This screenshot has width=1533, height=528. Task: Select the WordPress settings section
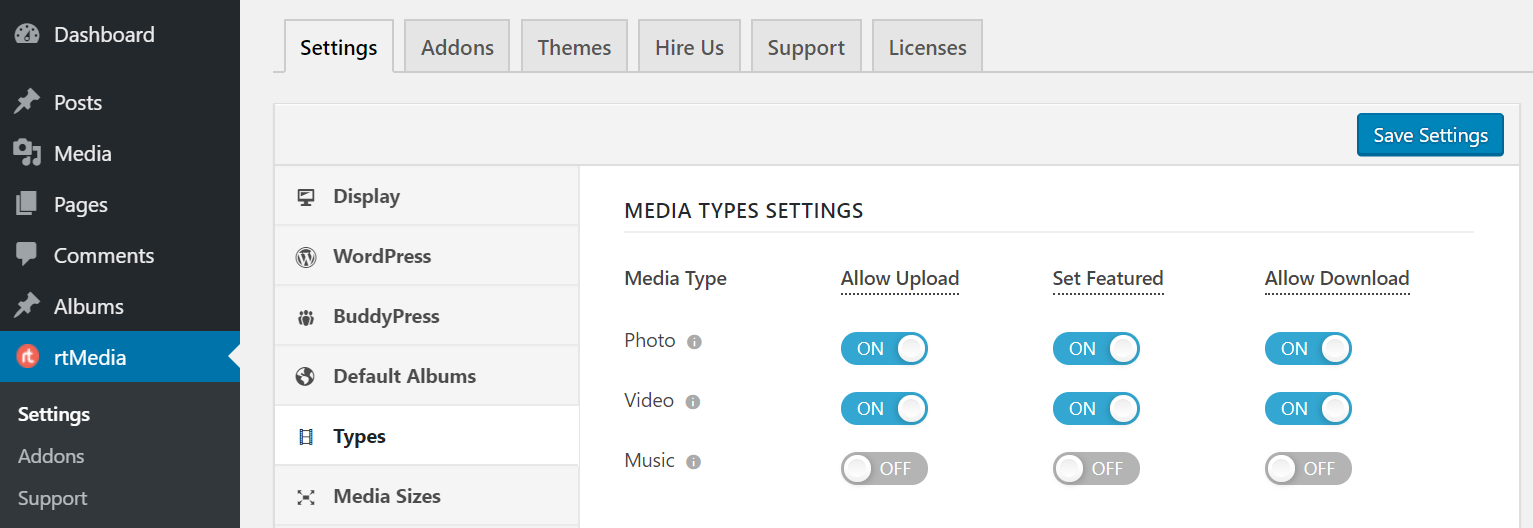[x=427, y=256]
